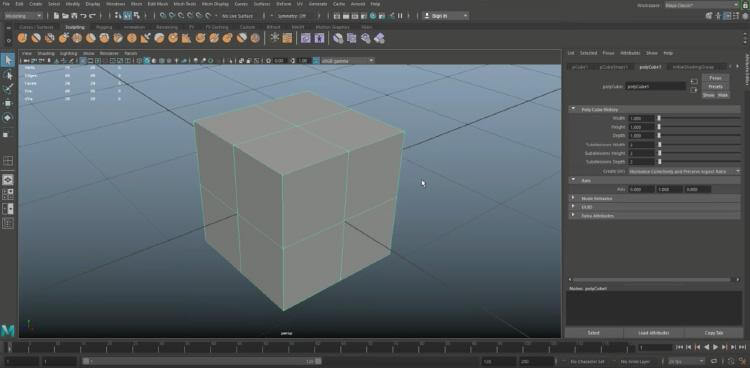This screenshot has height=368, width=750.
Task: Activate the Paint Selection tool
Action: click(8, 89)
